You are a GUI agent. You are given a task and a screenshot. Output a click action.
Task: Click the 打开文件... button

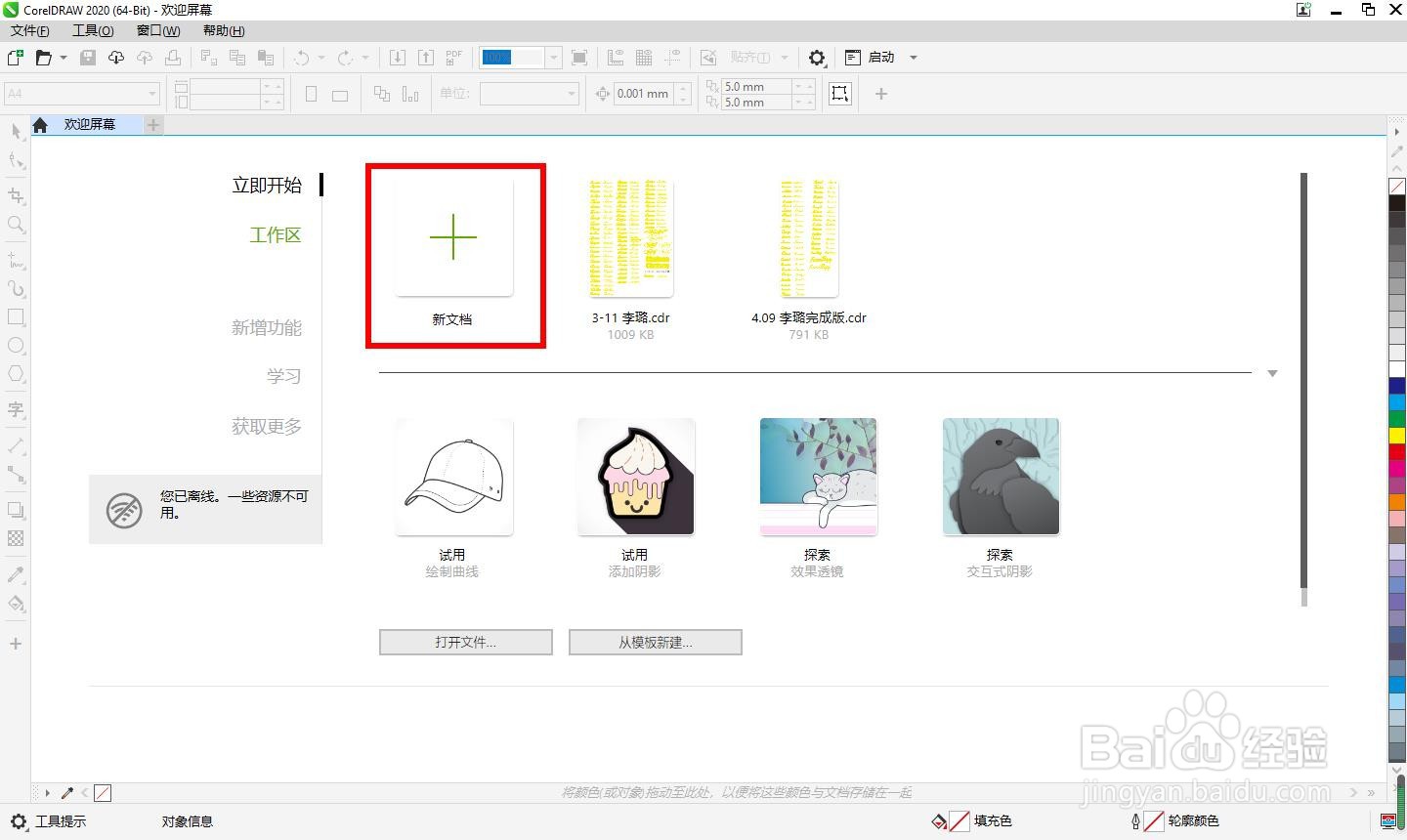pyautogui.click(x=466, y=643)
